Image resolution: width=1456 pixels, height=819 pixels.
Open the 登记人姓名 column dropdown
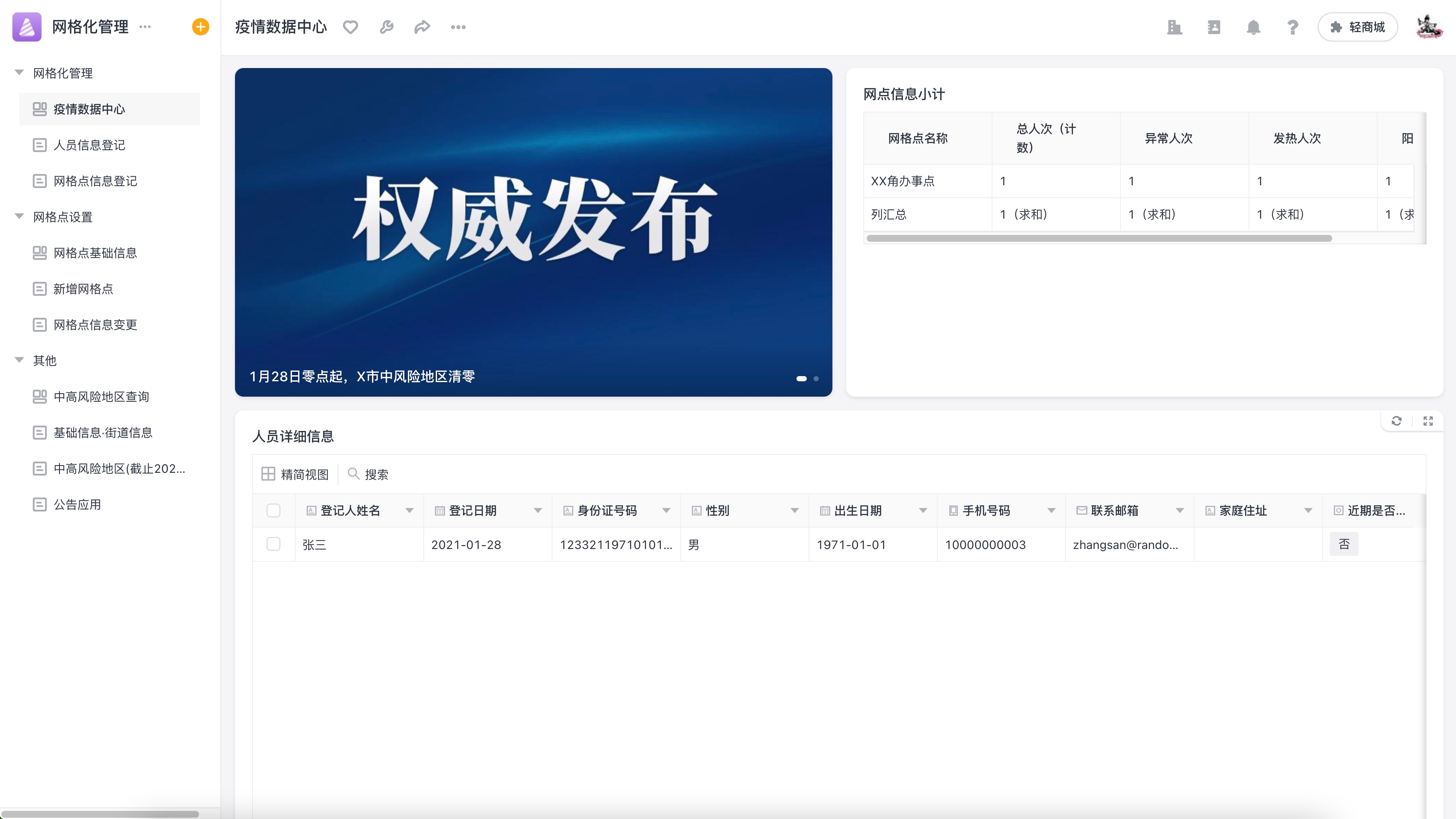409,510
